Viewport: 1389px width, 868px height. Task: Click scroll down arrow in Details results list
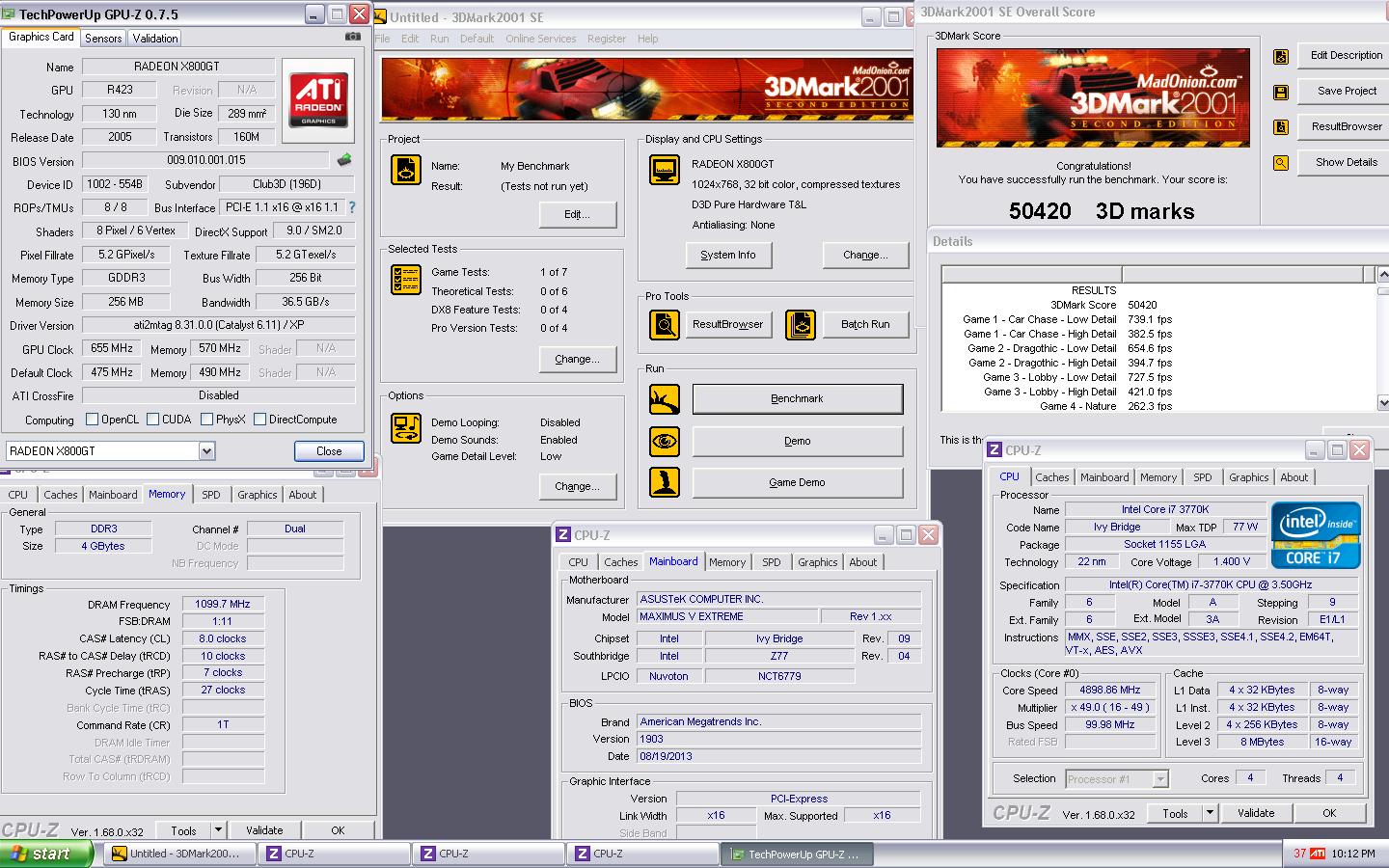point(1383,403)
